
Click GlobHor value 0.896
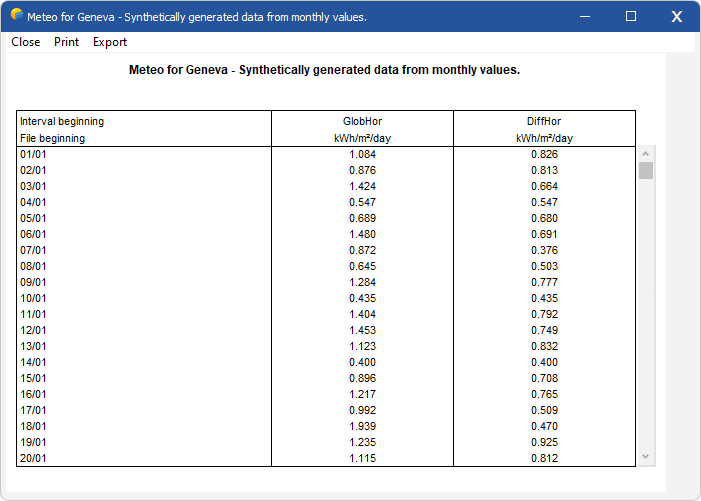tap(362, 378)
